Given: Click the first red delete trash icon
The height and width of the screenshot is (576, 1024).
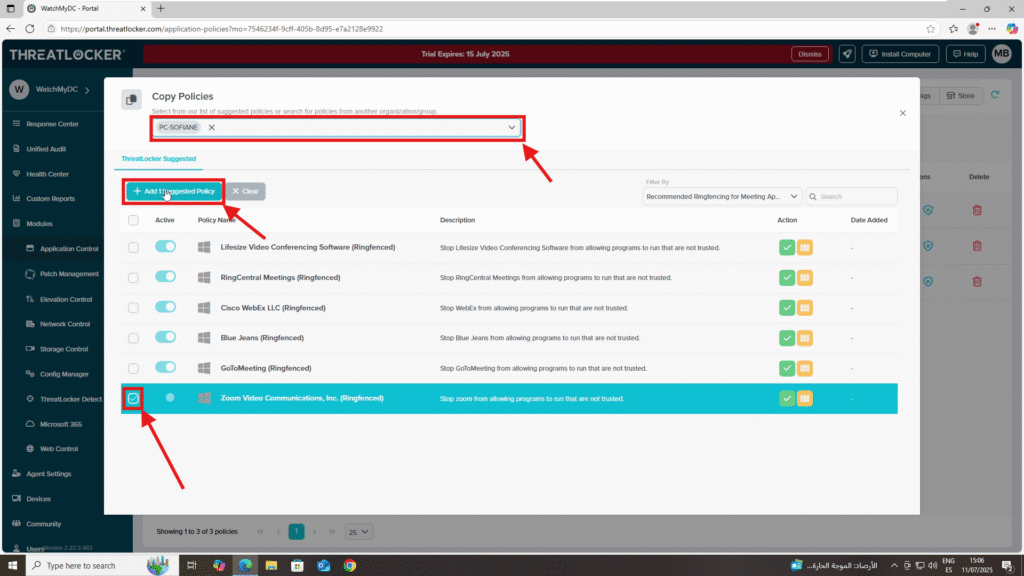Looking at the screenshot, I should (977, 210).
